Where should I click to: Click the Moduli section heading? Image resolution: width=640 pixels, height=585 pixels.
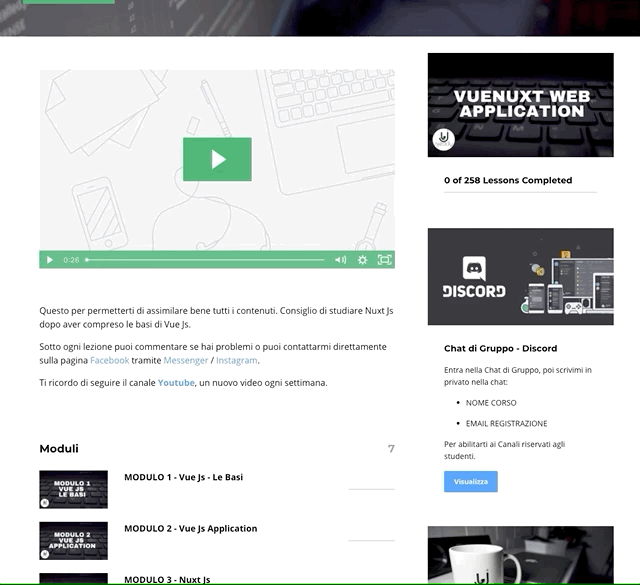(59, 449)
